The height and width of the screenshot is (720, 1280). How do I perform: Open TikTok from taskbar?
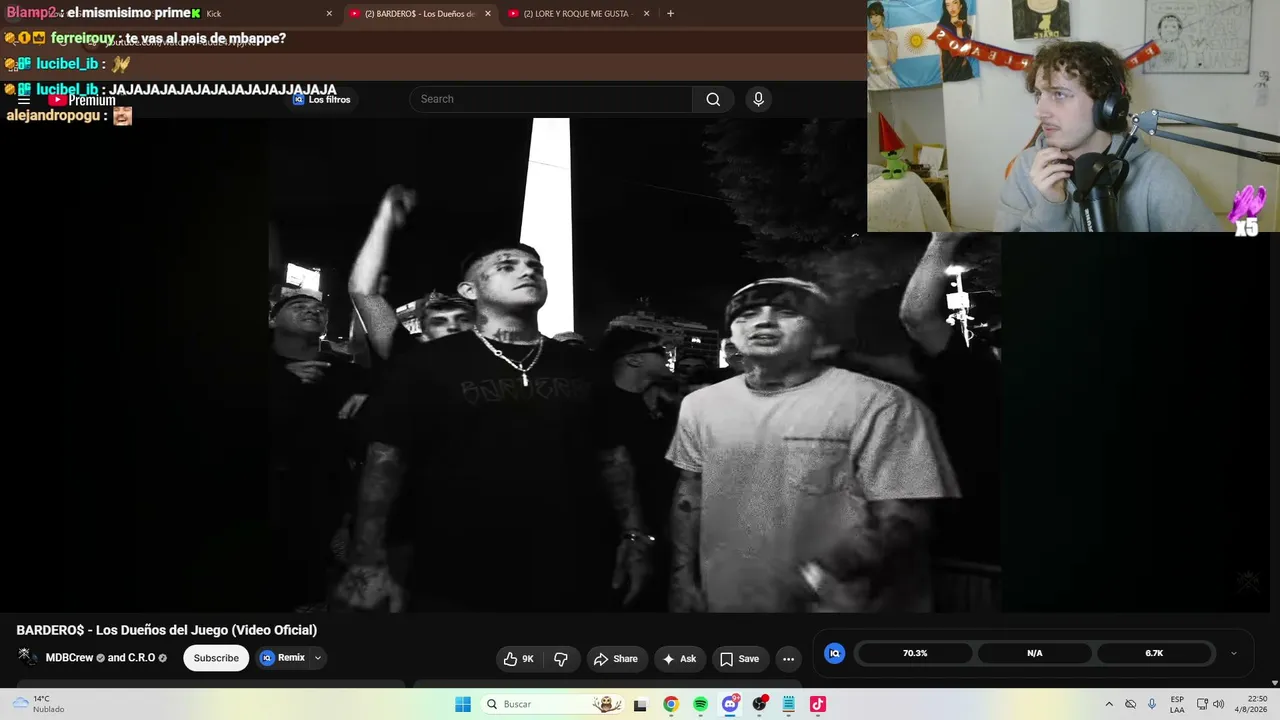click(x=818, y=704)
